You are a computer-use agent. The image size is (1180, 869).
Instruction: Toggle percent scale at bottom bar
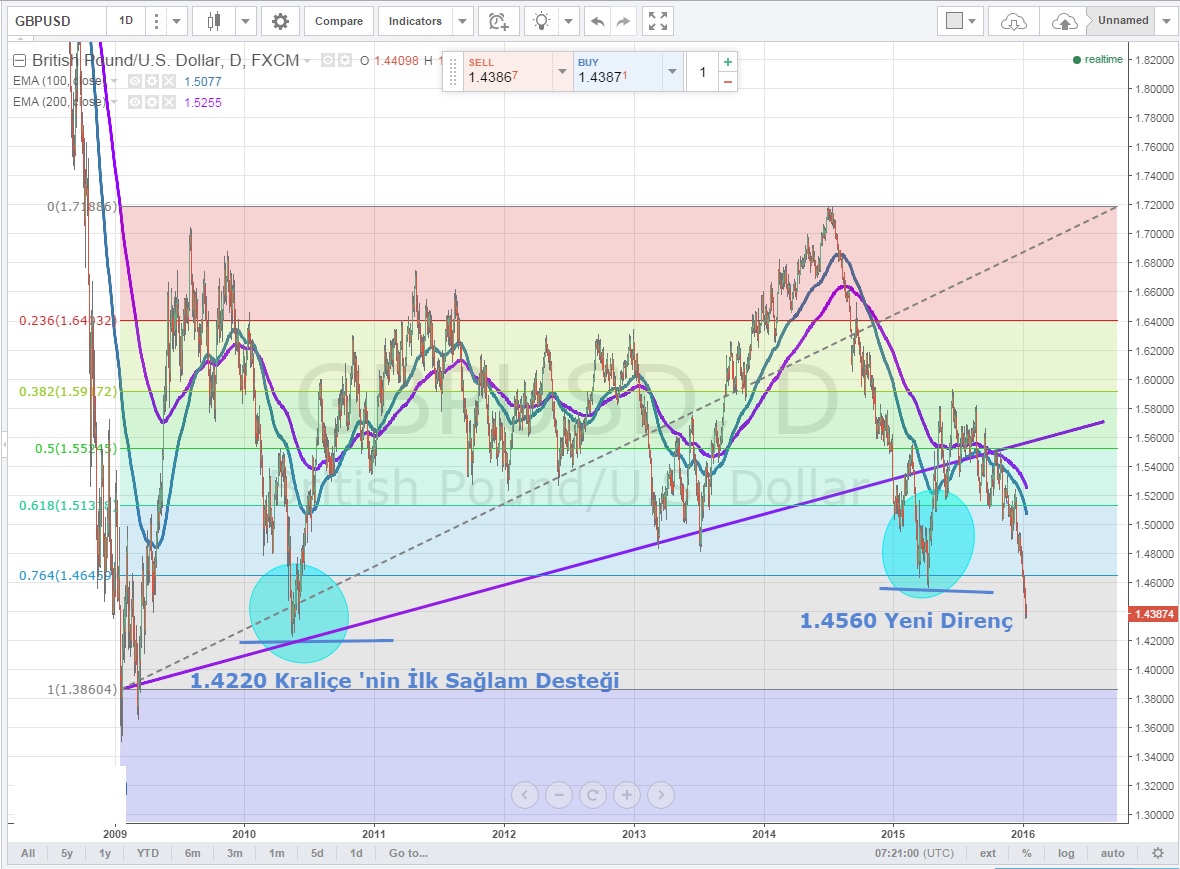click(x=1027, y=853)
